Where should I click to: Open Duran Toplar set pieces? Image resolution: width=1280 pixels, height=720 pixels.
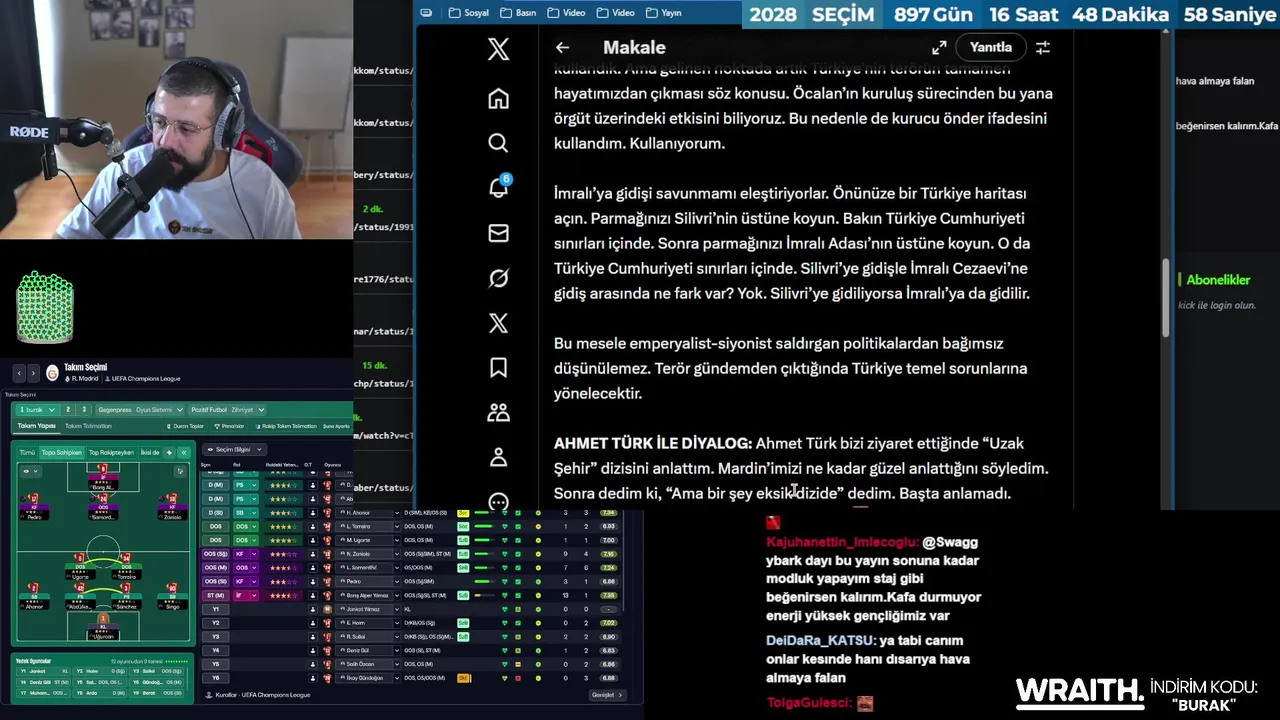point(186,426)
